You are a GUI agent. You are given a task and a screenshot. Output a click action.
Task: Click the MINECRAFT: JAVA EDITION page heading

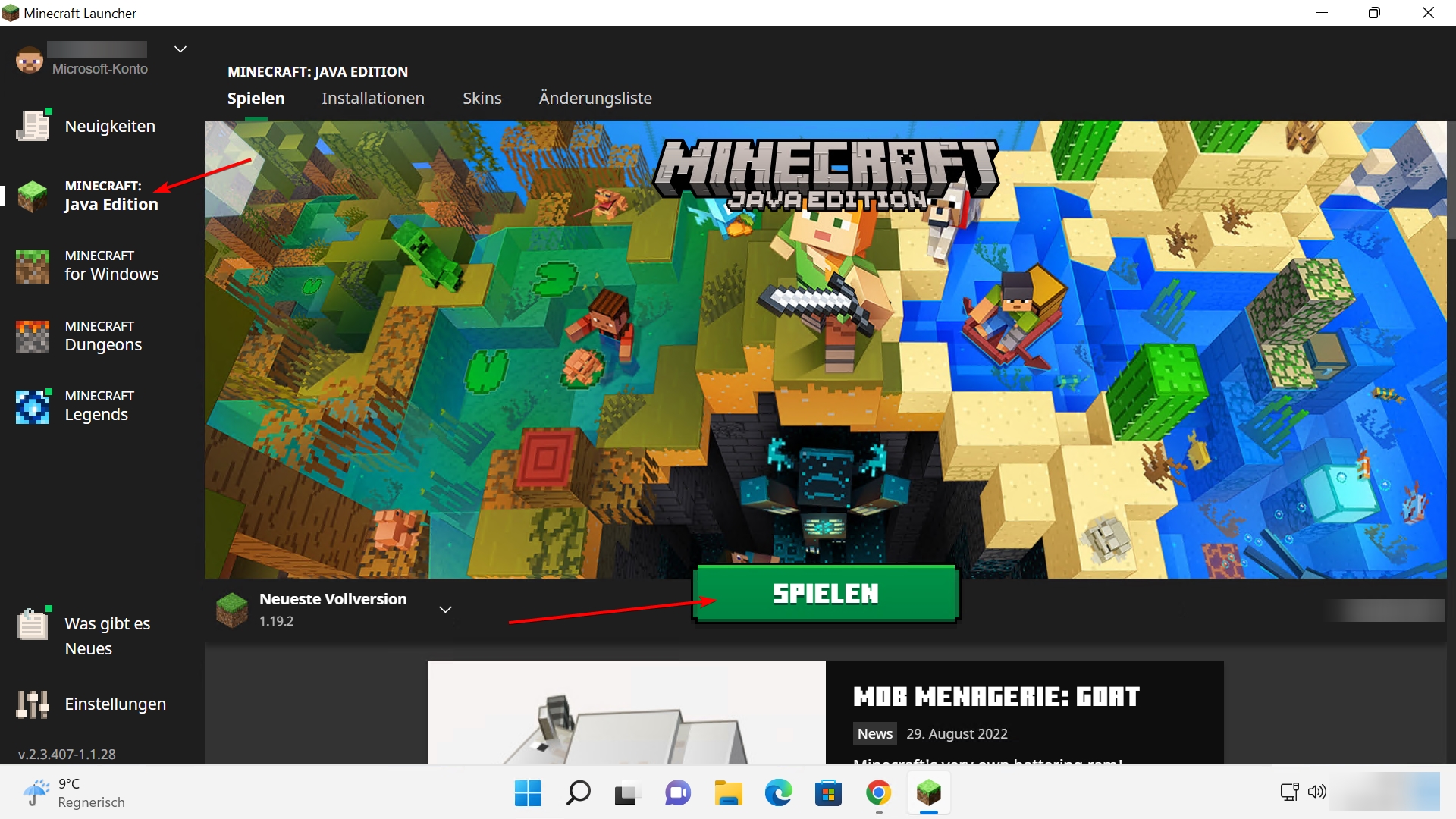coord(318,71)
